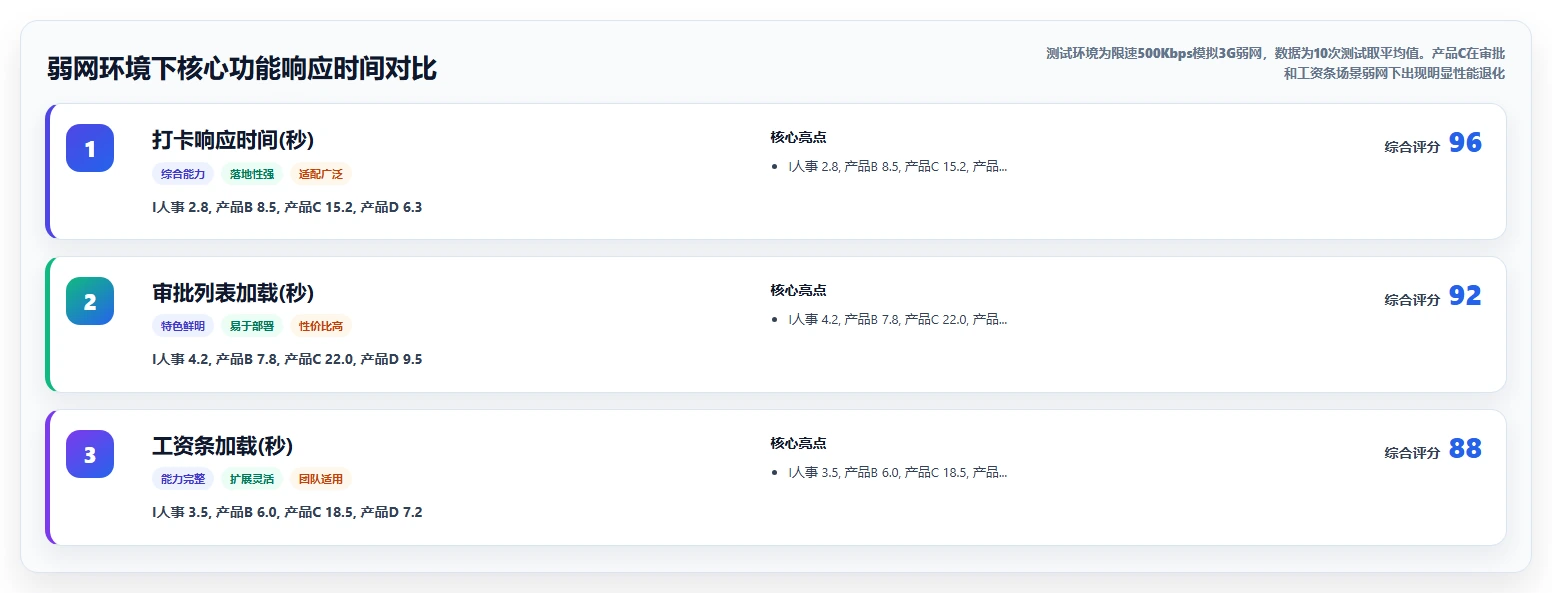Open the 审批列表加载(秒) card title
The width and height of the screenshot is (1552, 593).
tap(233, 293)
